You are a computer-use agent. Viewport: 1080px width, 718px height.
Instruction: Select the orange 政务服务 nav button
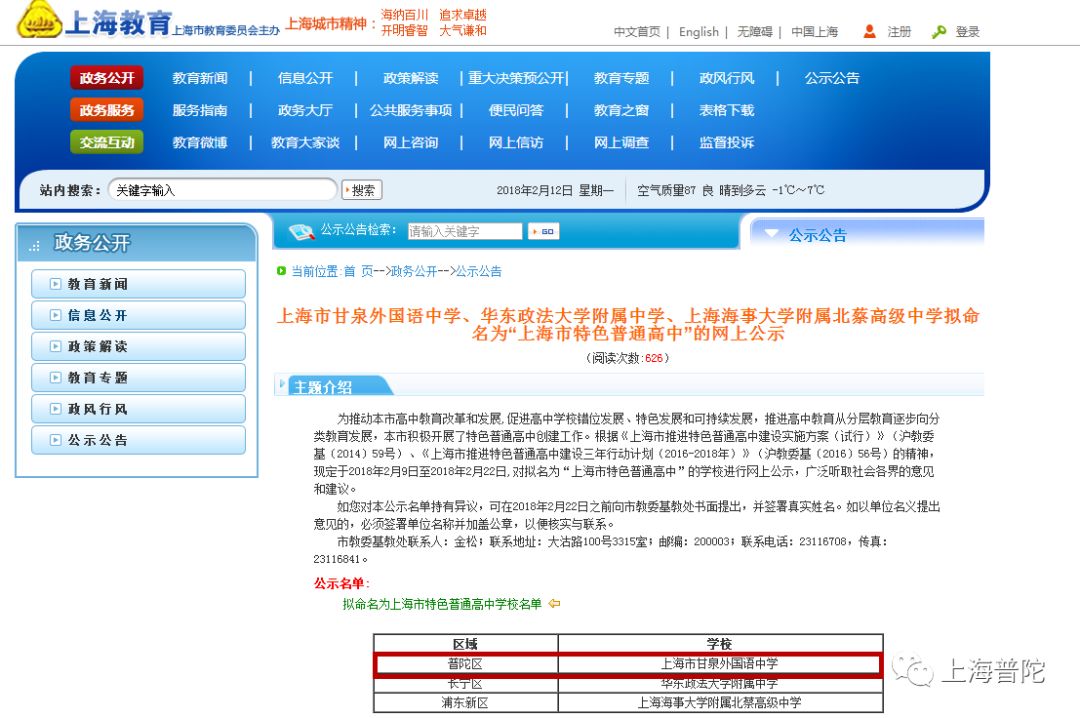[x=107, y=110]
